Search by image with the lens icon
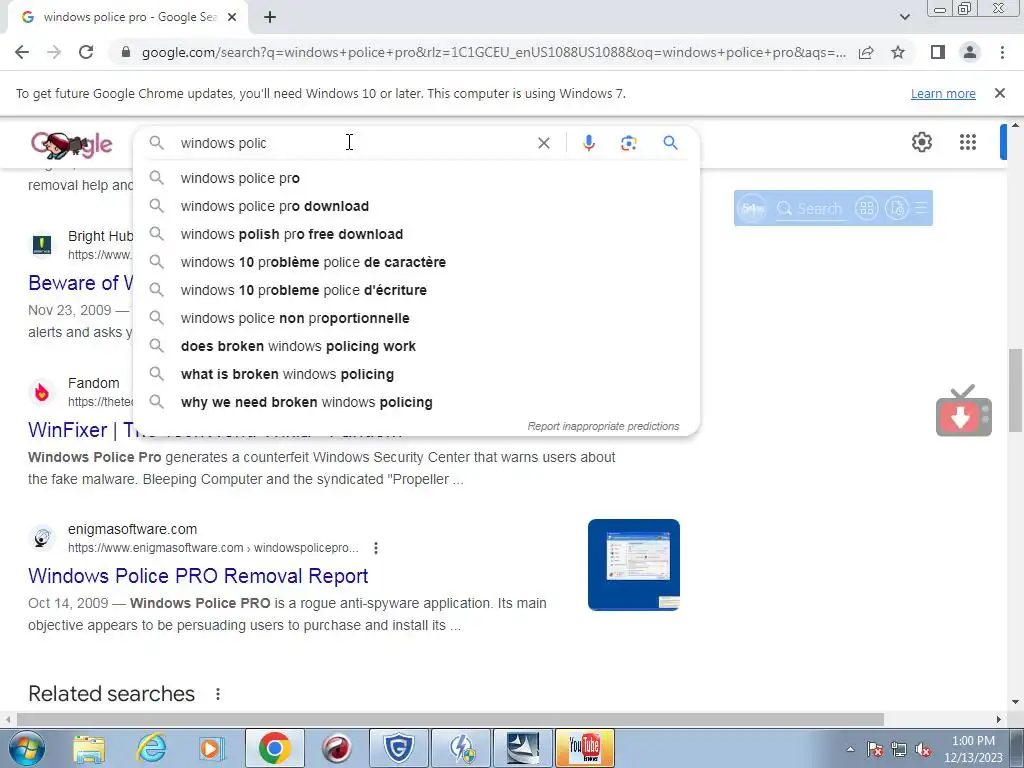This screenshot has width=1024, height=768. click(x=628, y=143)
